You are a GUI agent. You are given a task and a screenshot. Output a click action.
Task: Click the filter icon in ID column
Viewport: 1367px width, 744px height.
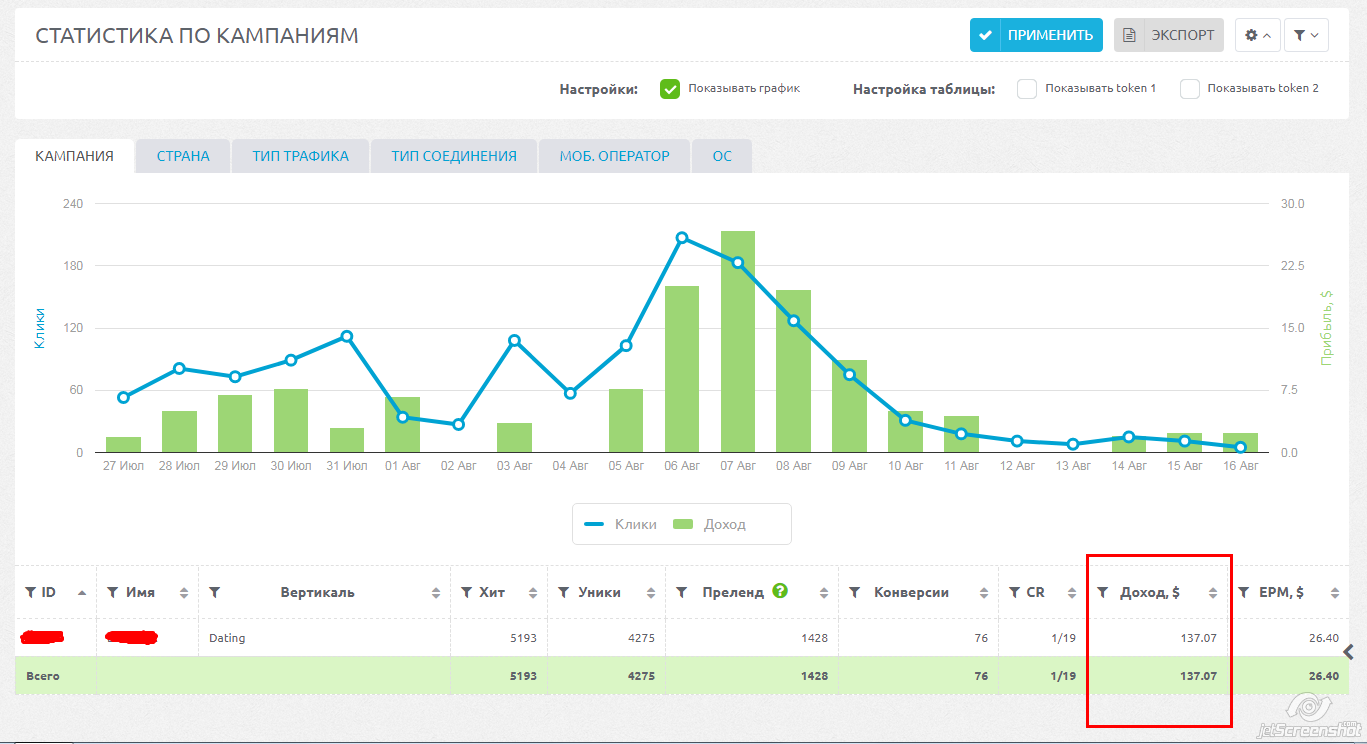click(30, 593)
